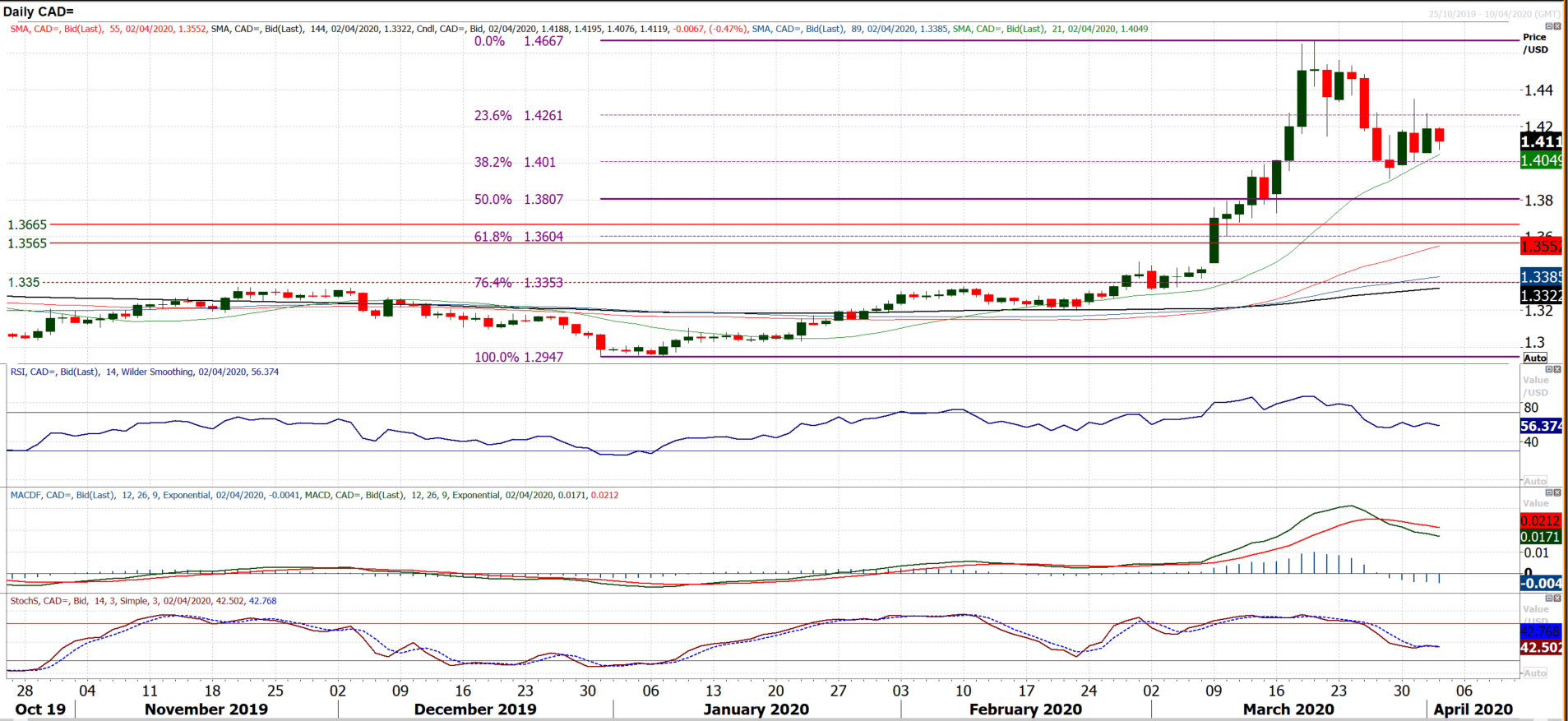Click the red 0.0212 MACD signal tag
Screen dimensions: 1568x721
point(1541,520)
